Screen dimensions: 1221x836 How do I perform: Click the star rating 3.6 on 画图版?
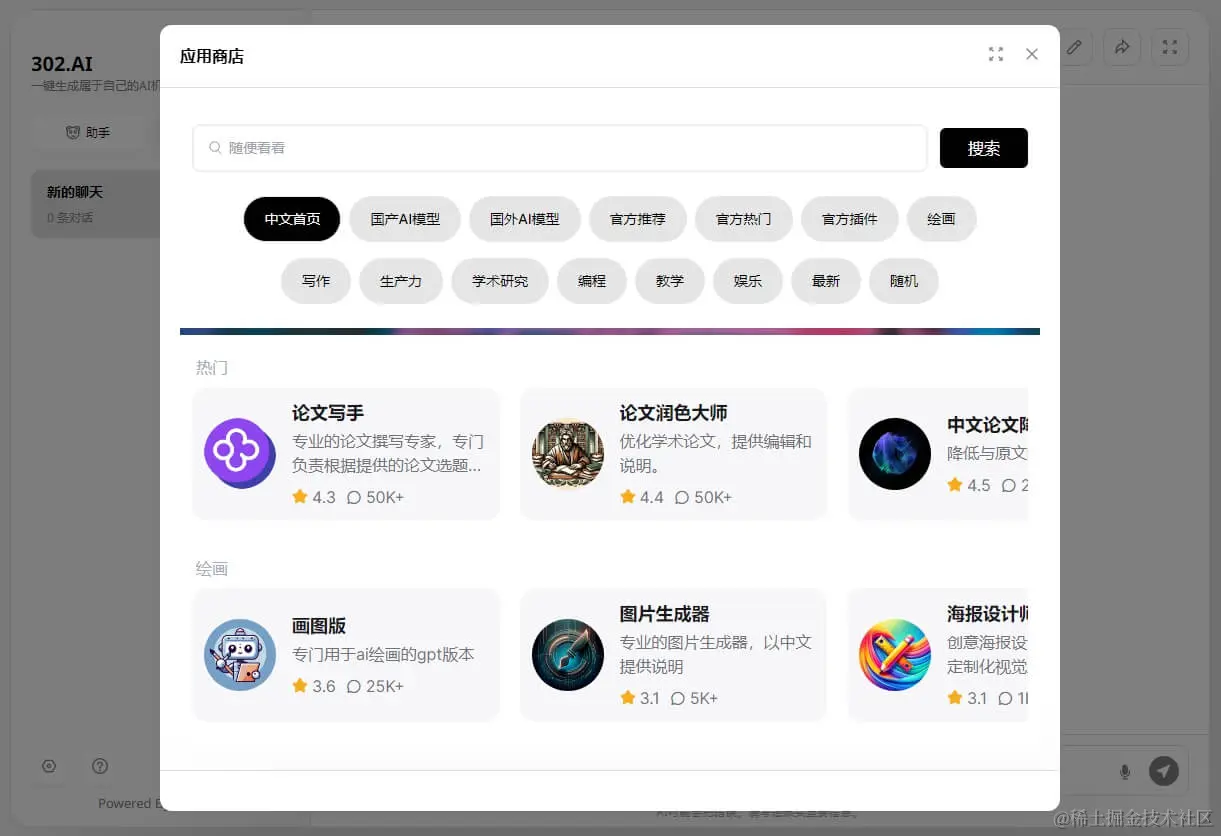coord(314,686)
